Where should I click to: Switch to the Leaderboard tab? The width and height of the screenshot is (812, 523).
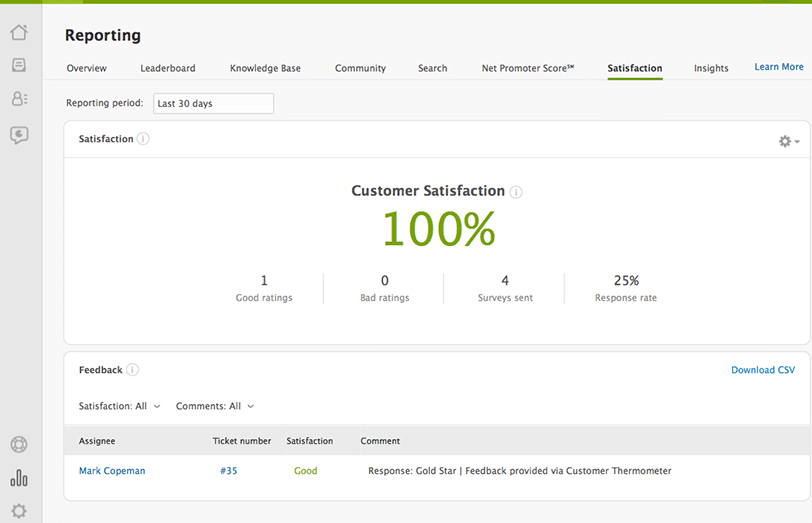(x=168, y=68)
